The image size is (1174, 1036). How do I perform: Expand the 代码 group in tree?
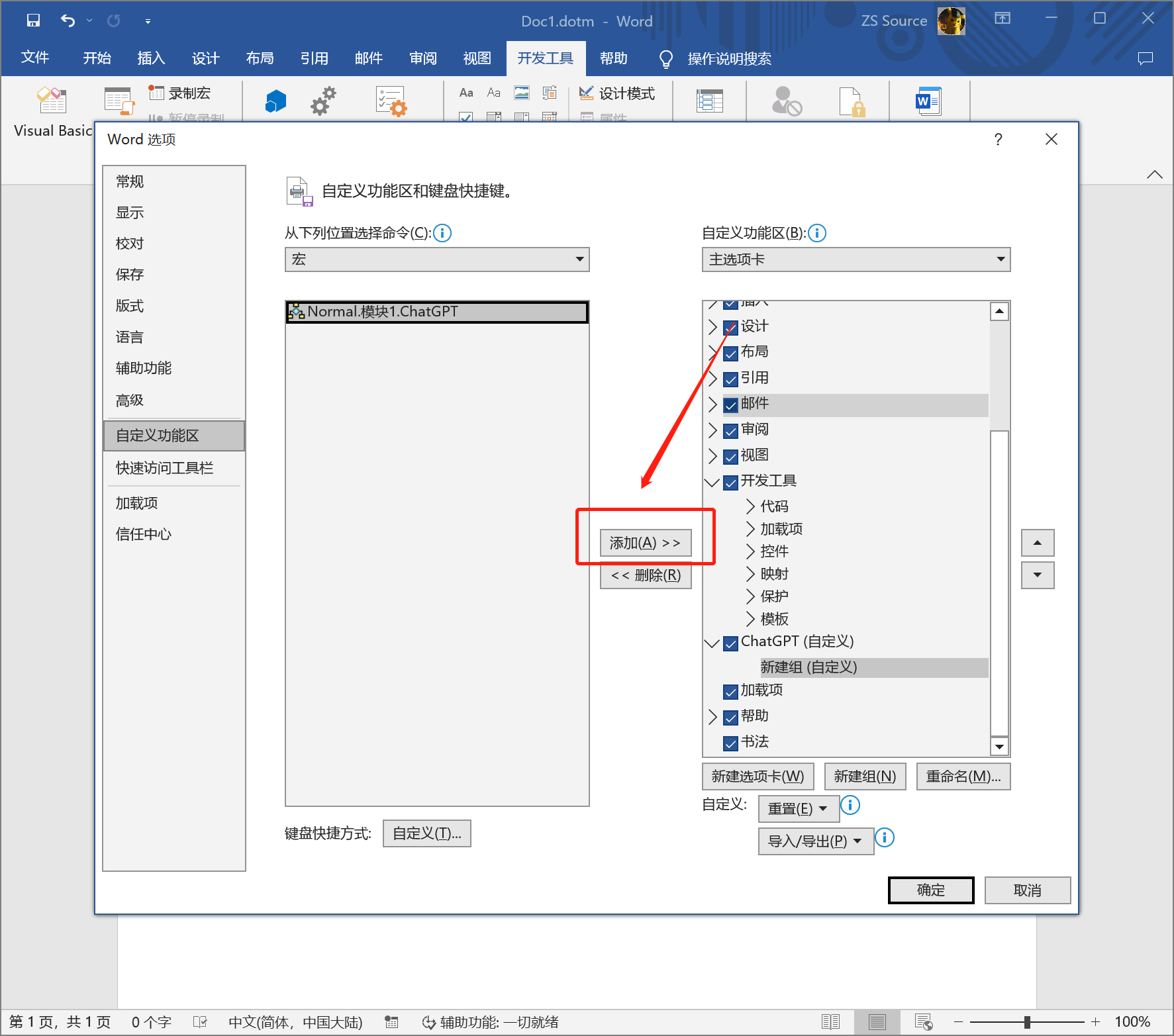click(x=750, y=506)
